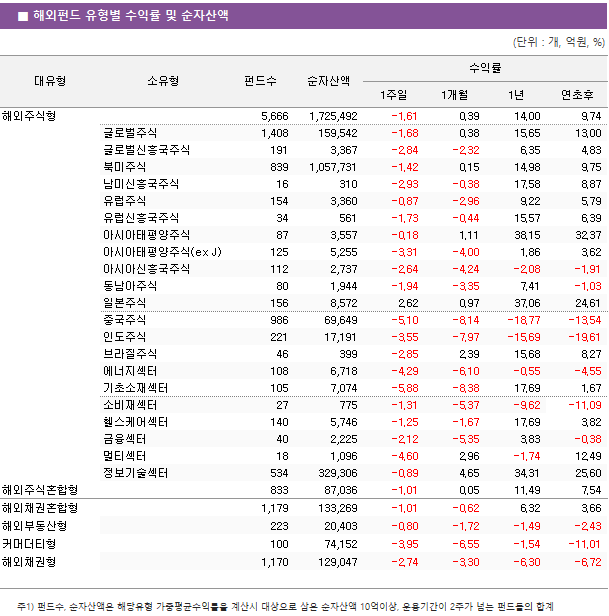Click the 해외주식혼합형 category label

tap(40, 490)
